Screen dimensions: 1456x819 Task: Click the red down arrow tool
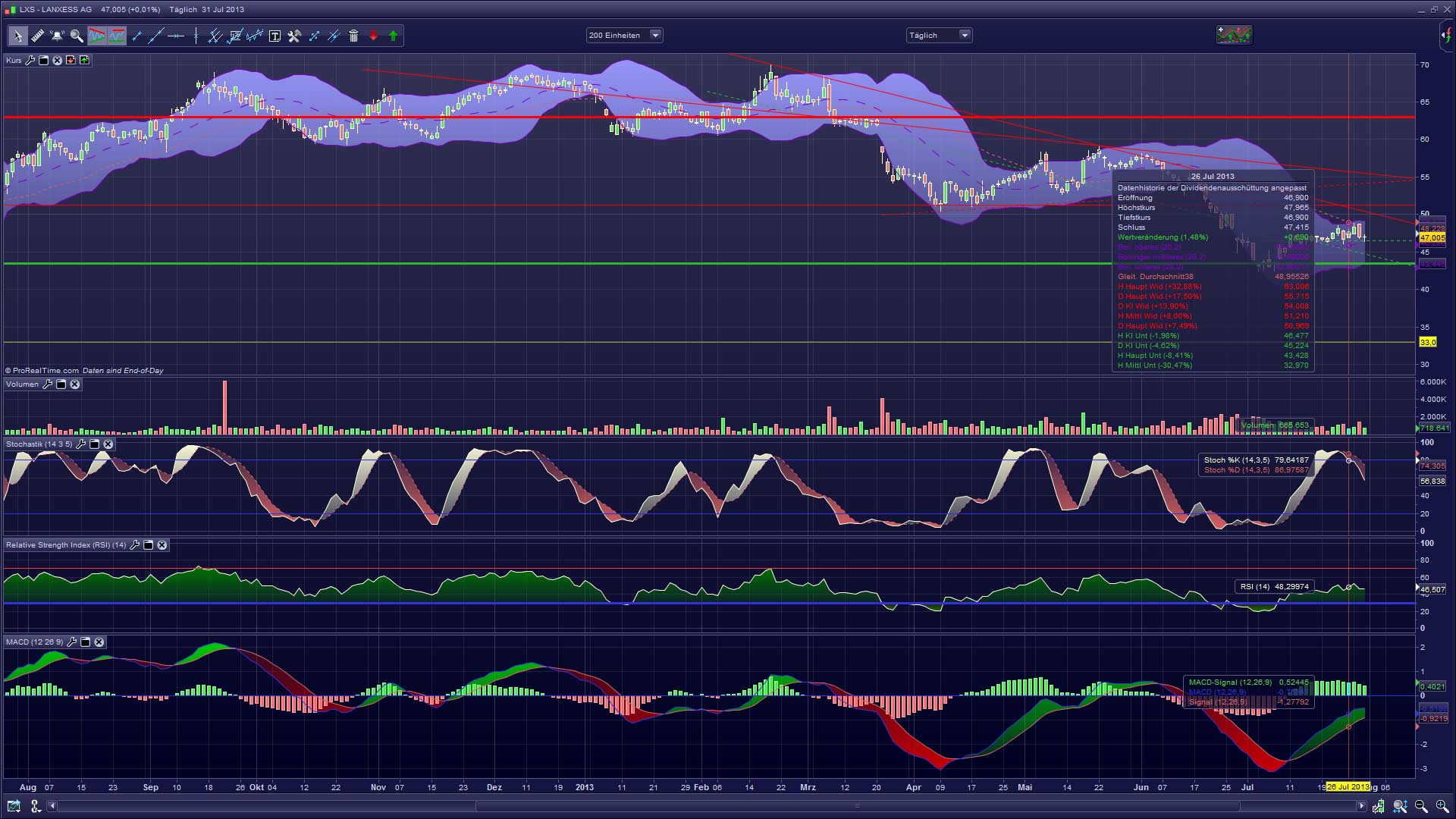point(373,36)
